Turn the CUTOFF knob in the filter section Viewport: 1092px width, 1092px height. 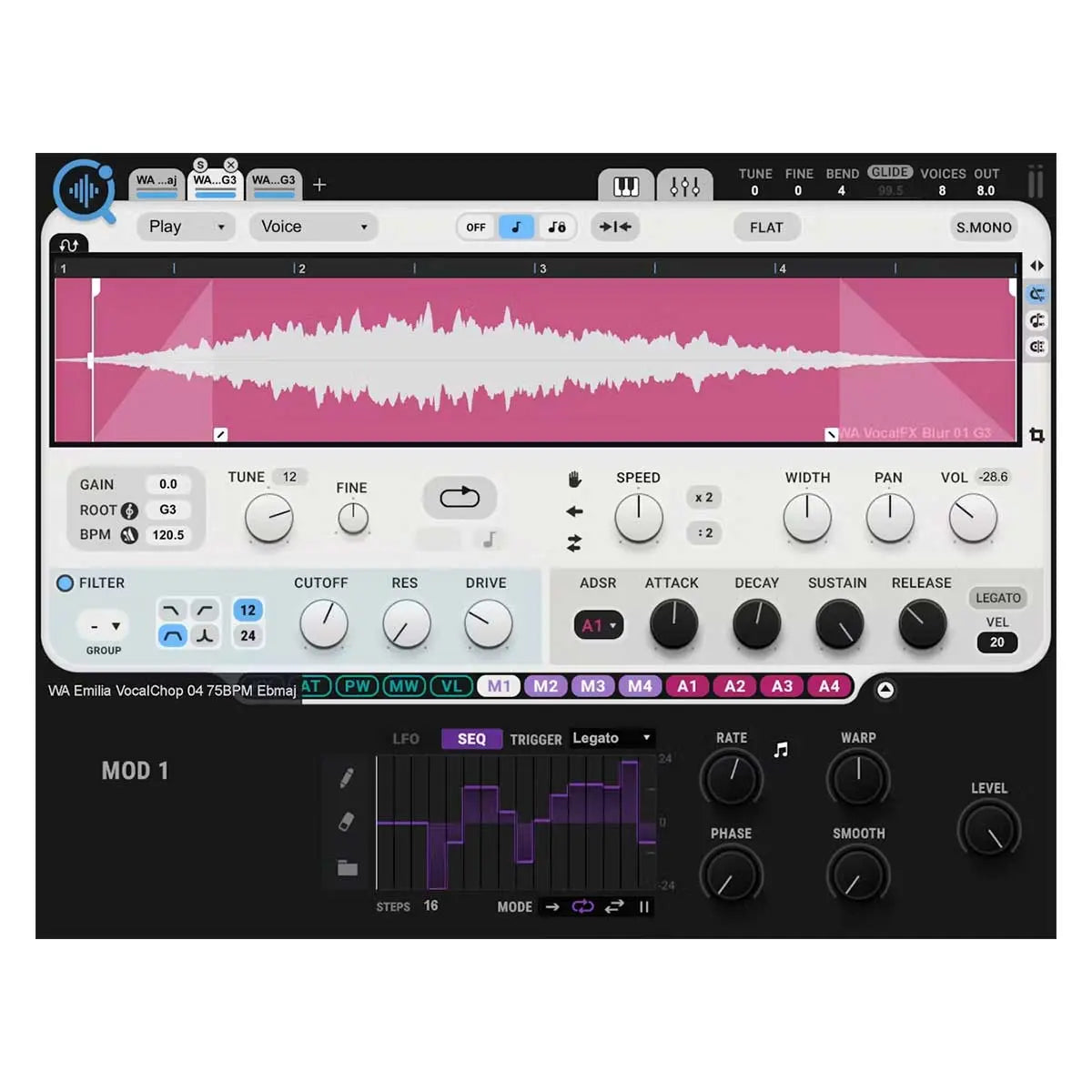click(323, 625)
